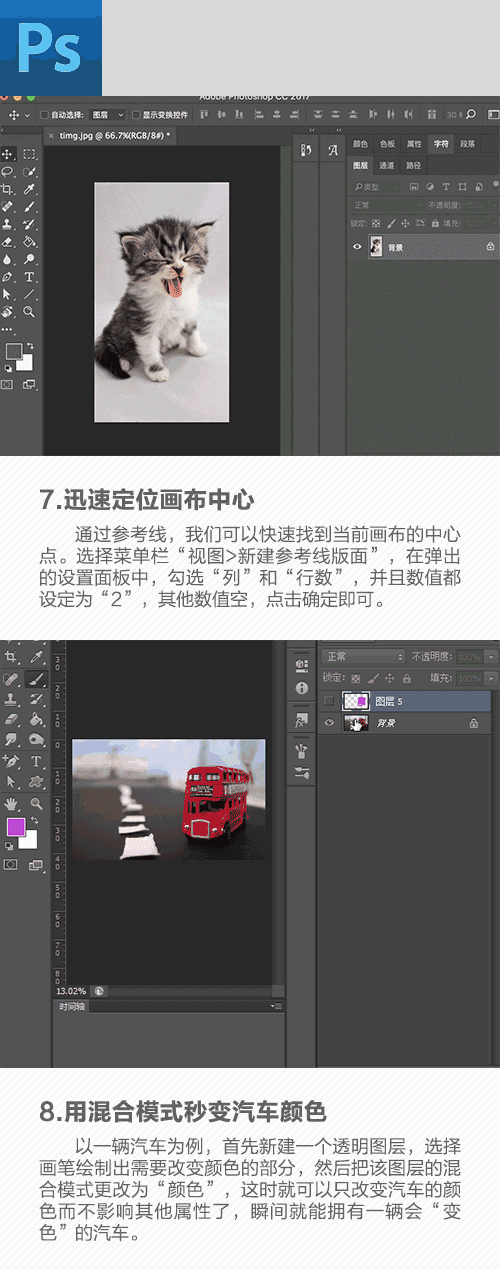
Task: Enable the 自动选择 checkbox
Action: 44,115
